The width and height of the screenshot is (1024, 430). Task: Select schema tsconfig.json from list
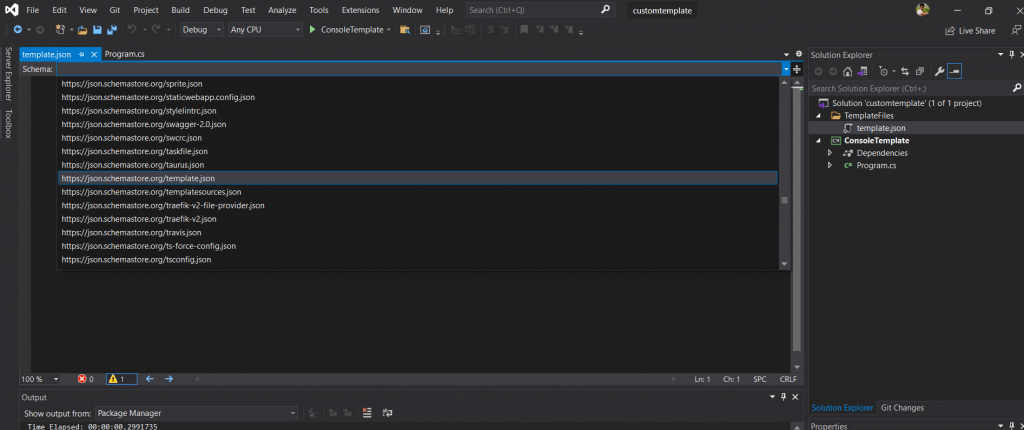418,259
